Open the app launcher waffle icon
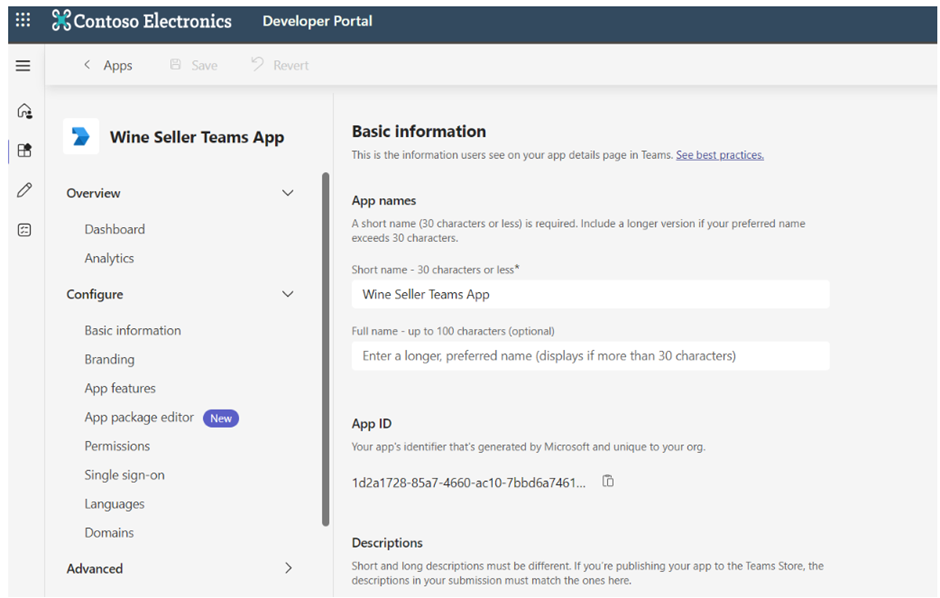This screenshot has height=598, width=940. tap(23, 20)
